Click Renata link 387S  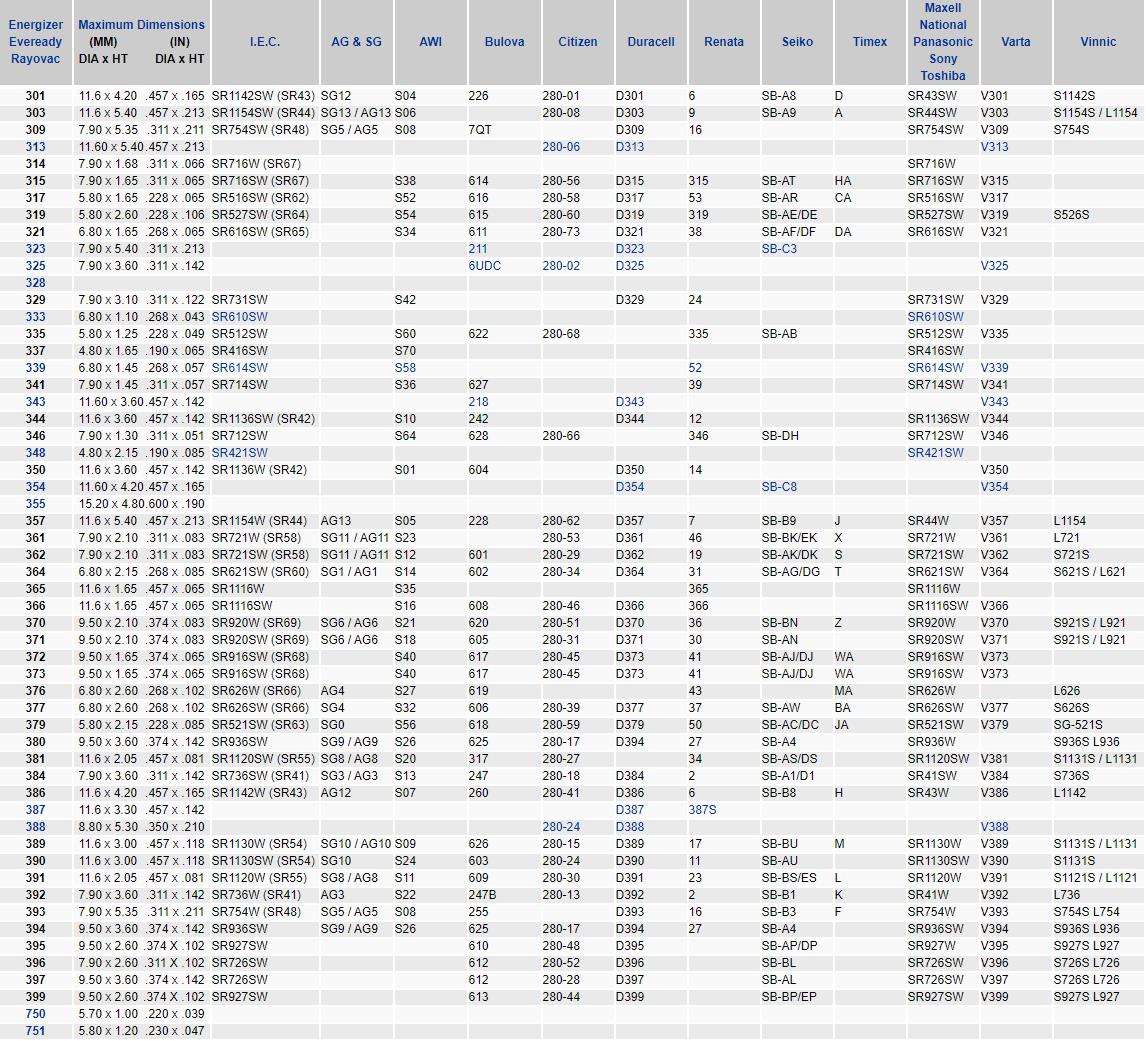[x=702, y=810]
